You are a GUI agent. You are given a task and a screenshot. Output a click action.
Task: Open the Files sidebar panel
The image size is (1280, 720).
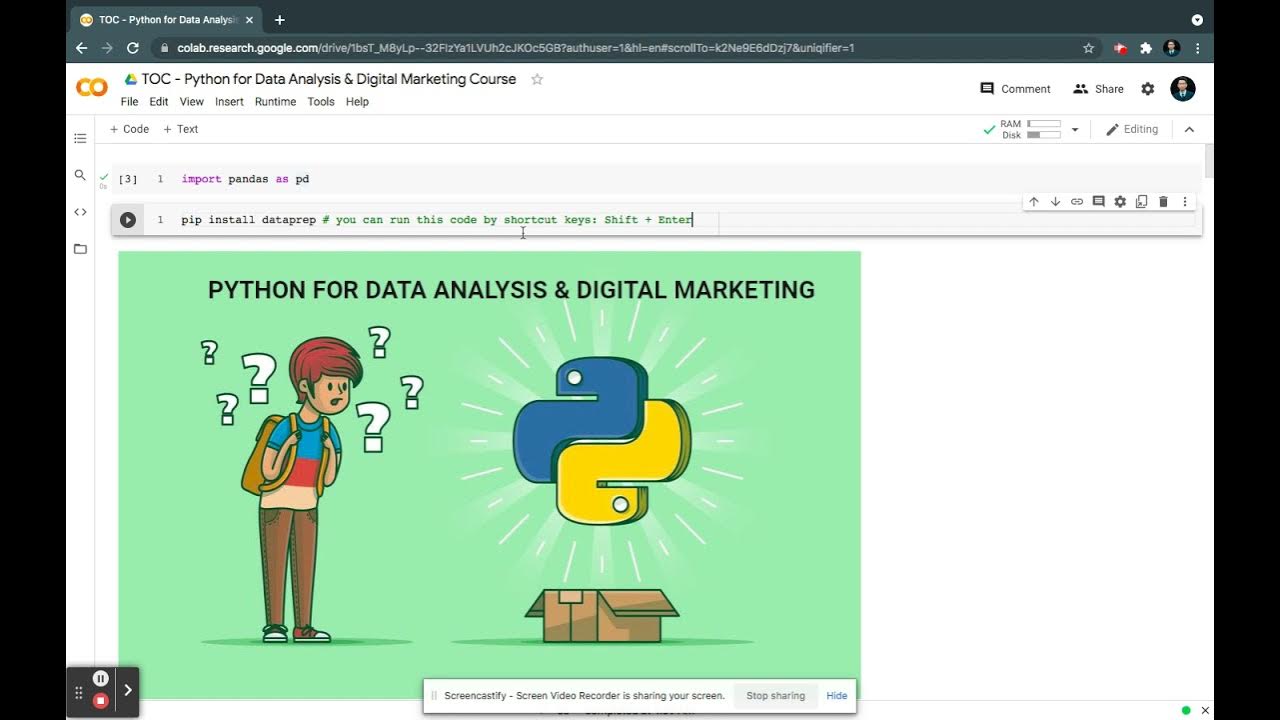[80, 249]
